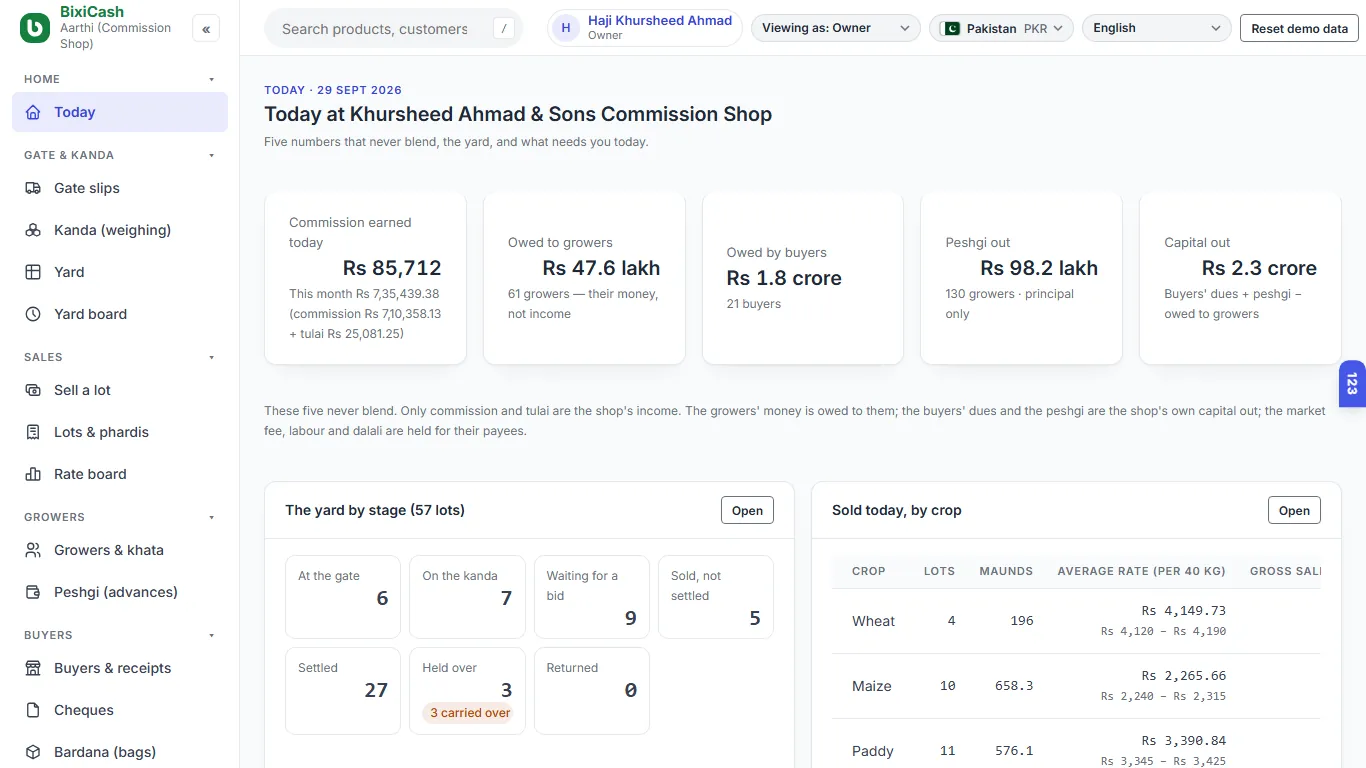The height and width of the screenshot is (768, 1366).
Task: Click the home icon beside Today
Action: 34,112
